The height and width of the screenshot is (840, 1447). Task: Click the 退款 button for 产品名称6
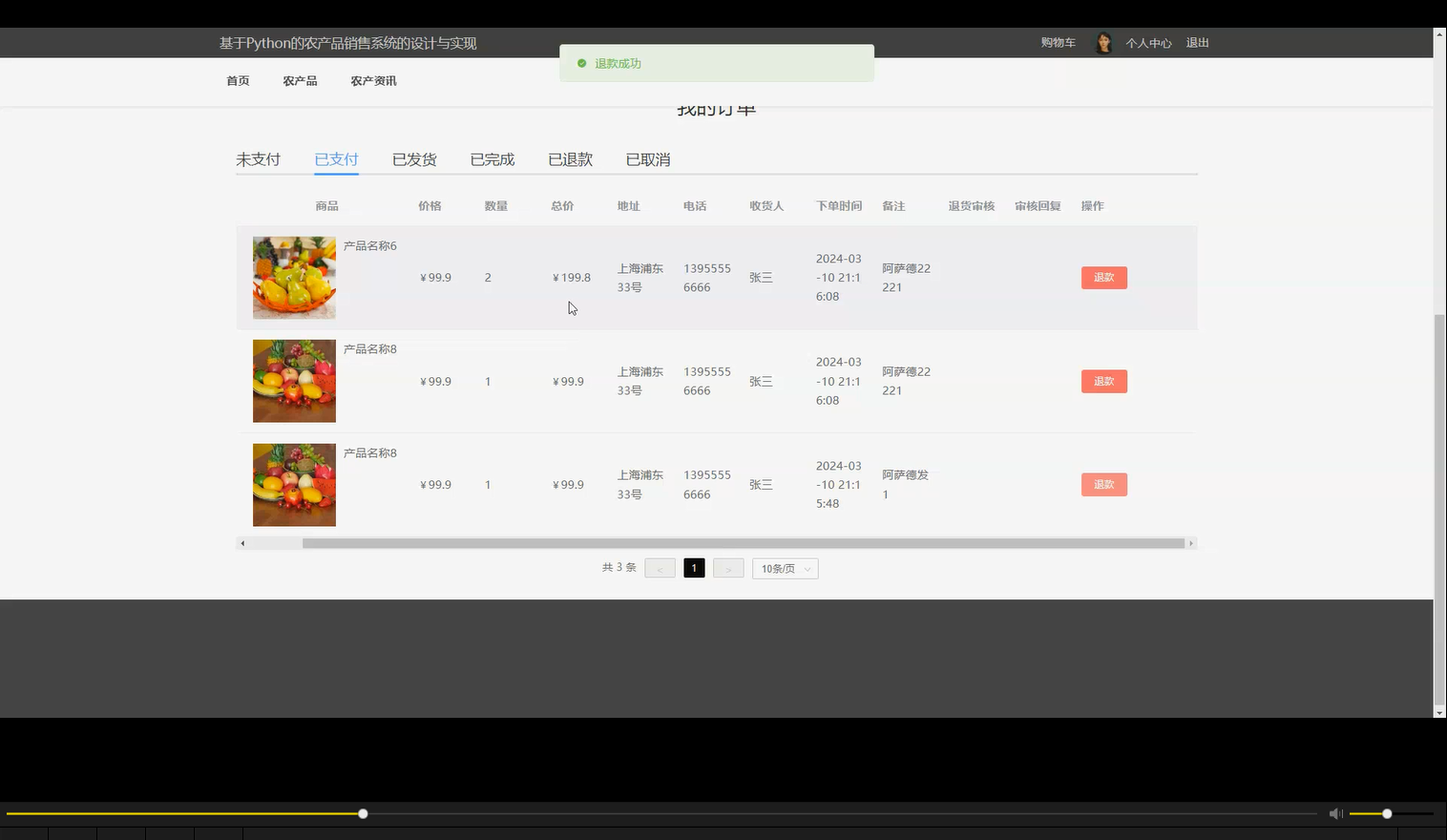pyautogui.click(x=1103, y=277)
